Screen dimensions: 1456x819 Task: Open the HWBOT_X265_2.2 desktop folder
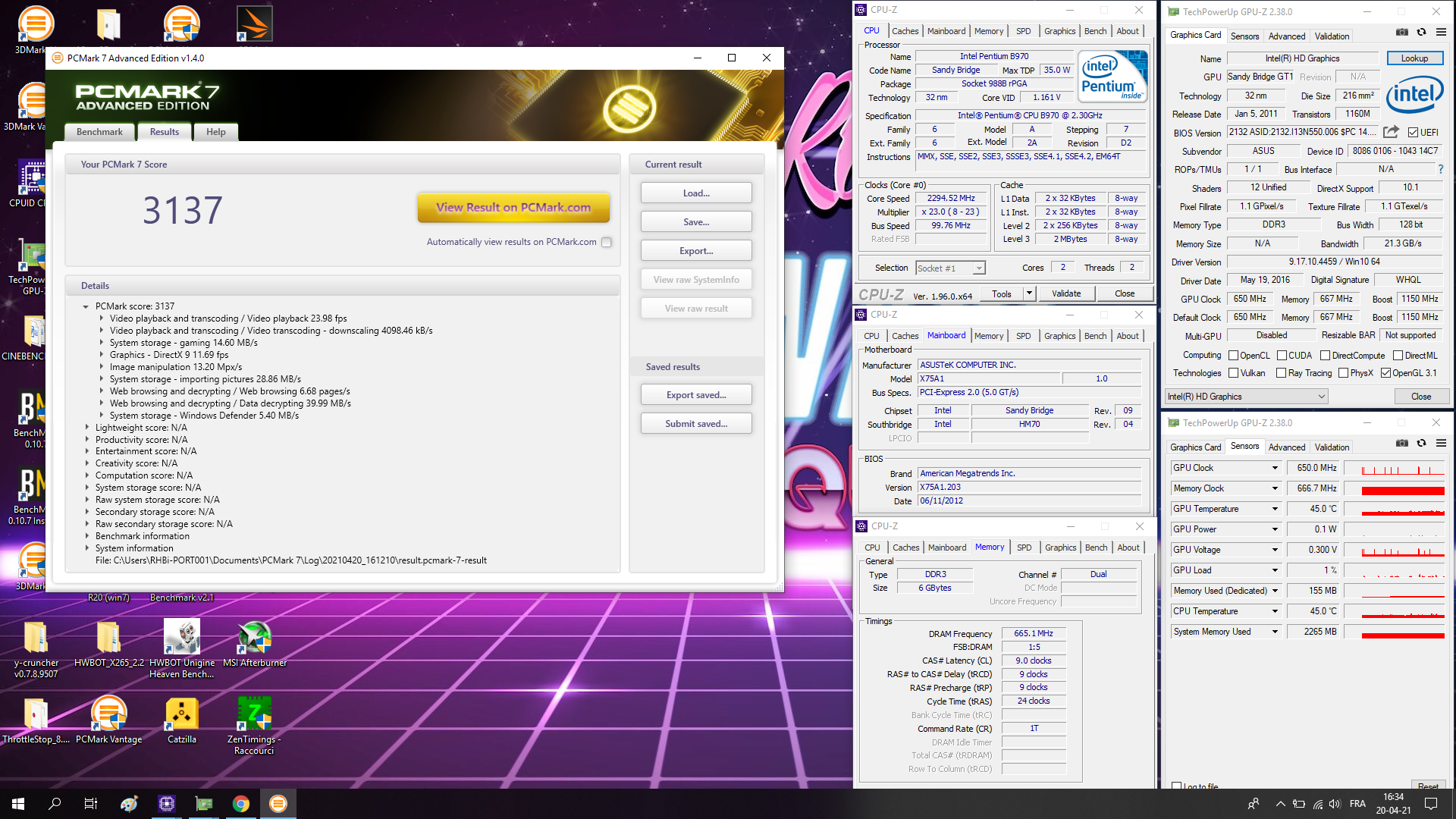(109, 645)
